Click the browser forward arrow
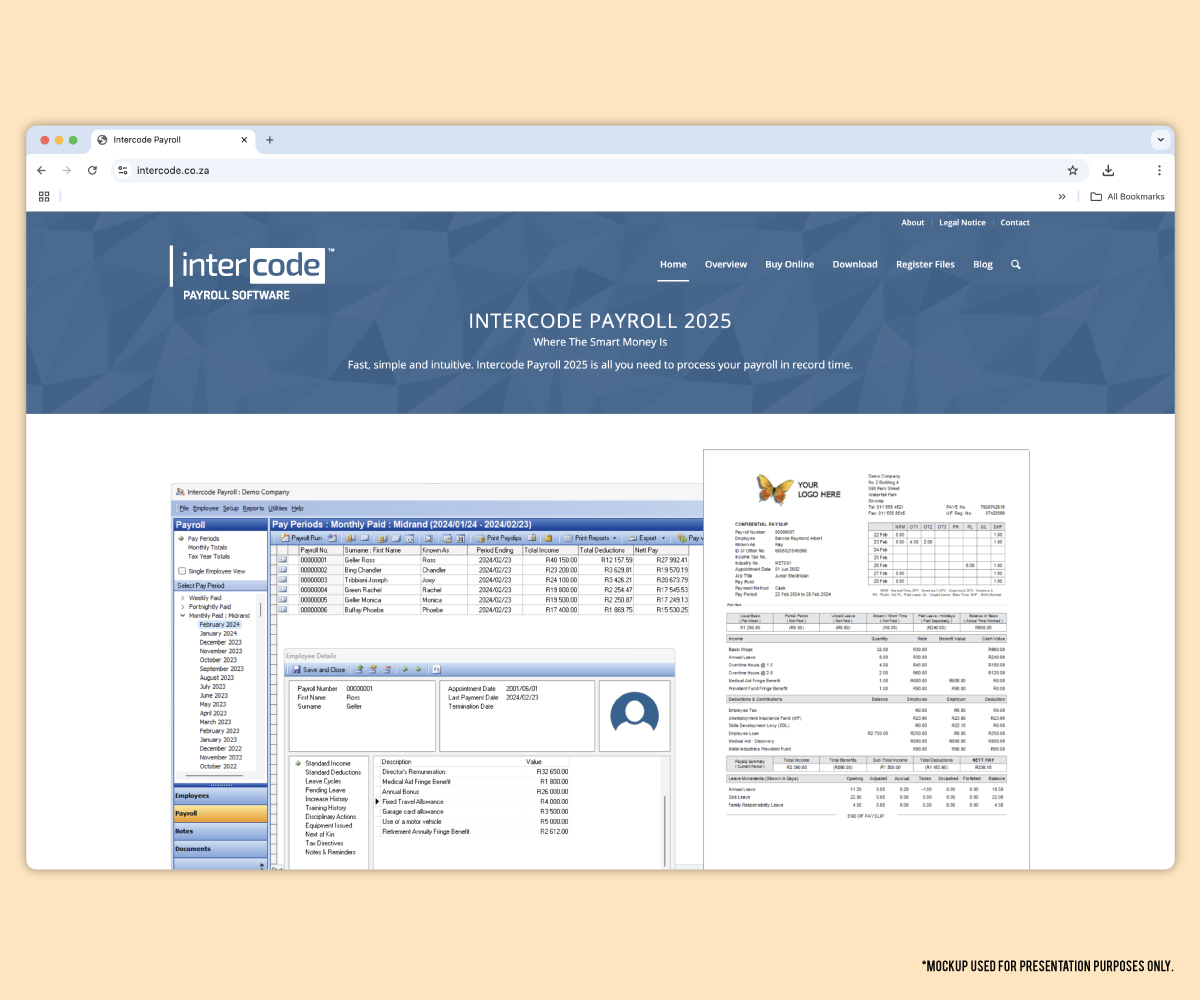 click(67, 170)
